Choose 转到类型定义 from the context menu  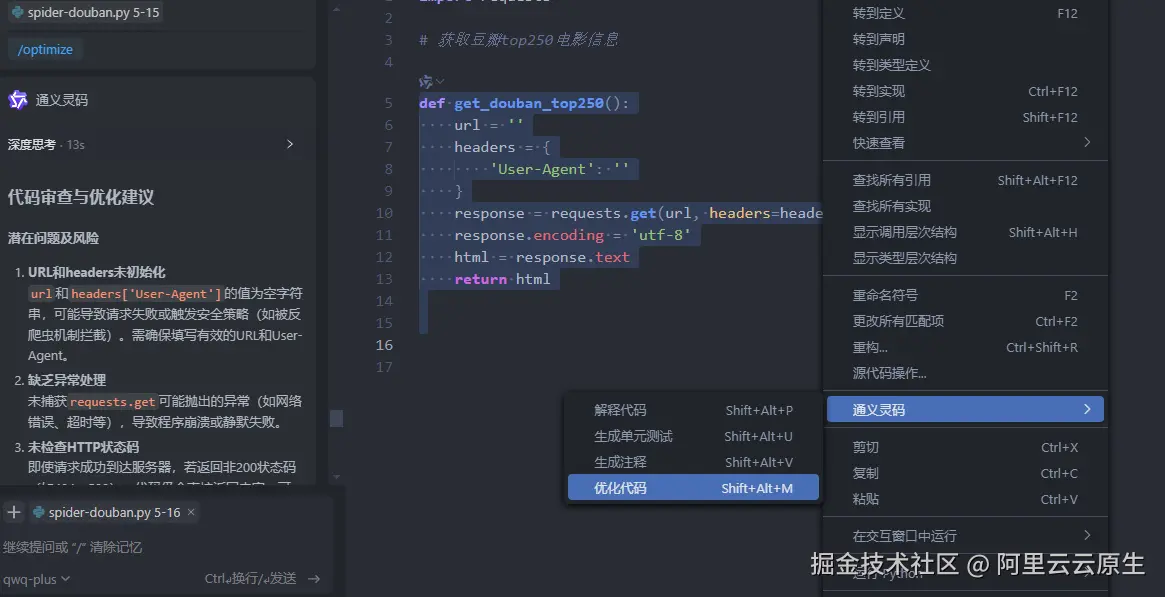point(965,65)
